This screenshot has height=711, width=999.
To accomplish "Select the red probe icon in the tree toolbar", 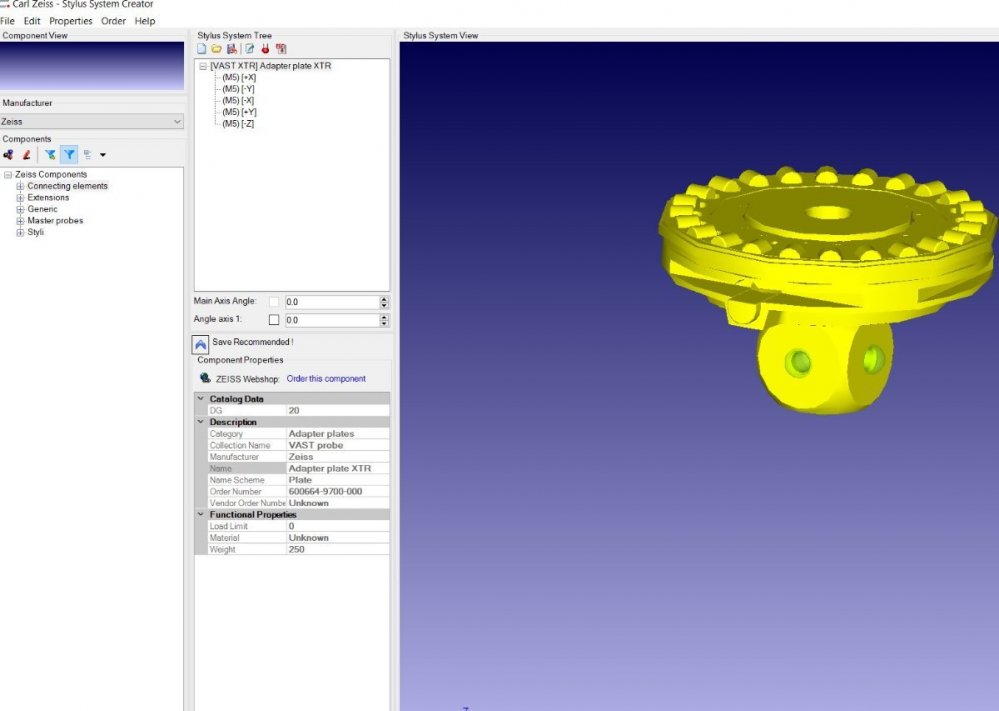I will click(x=264, y=48).
